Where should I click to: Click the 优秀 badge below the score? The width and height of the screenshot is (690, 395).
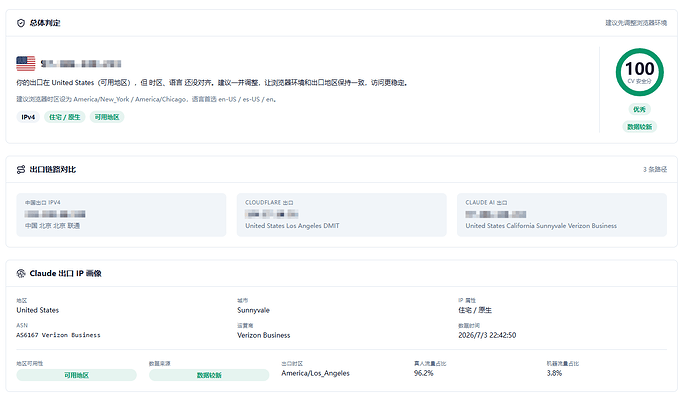coord(639,109)
